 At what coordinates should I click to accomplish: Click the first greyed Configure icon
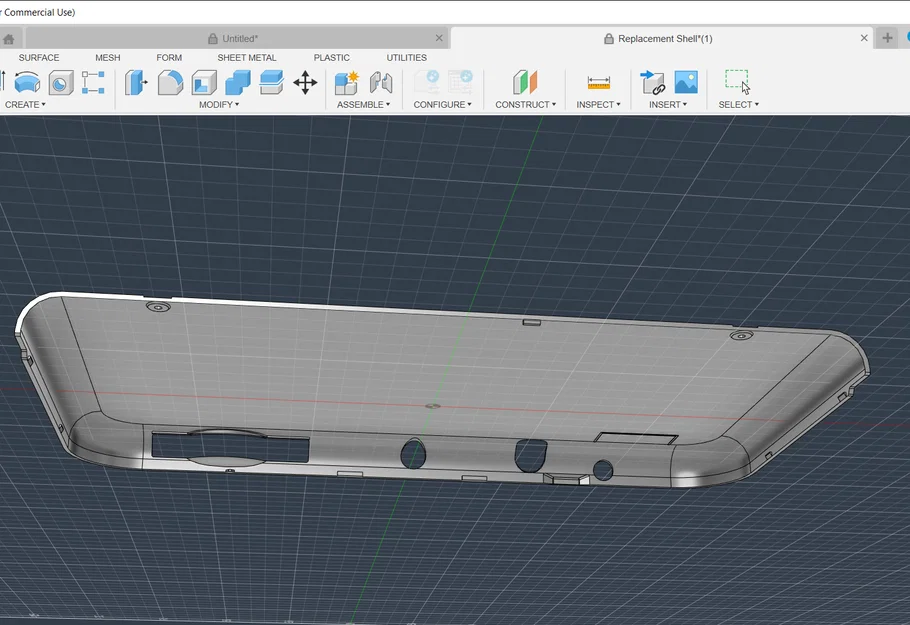click(x=427, y=82)
